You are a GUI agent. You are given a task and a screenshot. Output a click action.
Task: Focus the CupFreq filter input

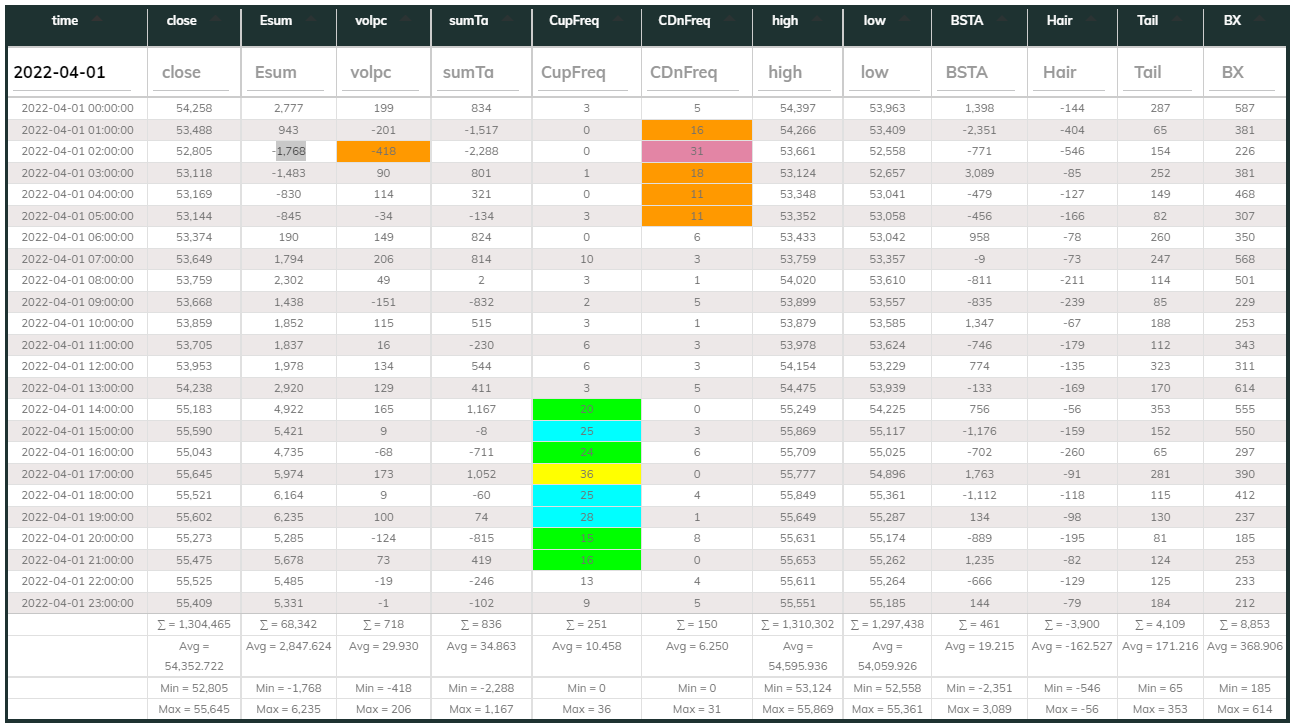pos(586,73)
